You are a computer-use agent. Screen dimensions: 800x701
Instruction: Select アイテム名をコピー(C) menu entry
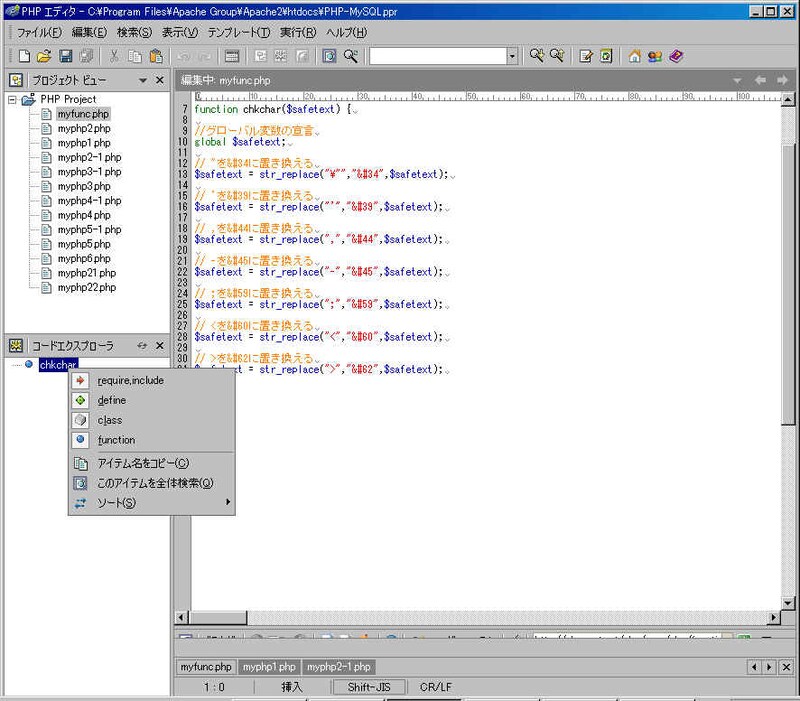coord(142,463)
